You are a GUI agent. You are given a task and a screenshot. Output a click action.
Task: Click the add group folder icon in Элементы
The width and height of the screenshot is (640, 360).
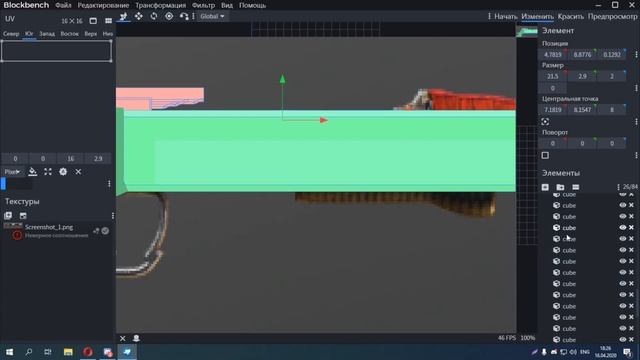pos(560,187)
